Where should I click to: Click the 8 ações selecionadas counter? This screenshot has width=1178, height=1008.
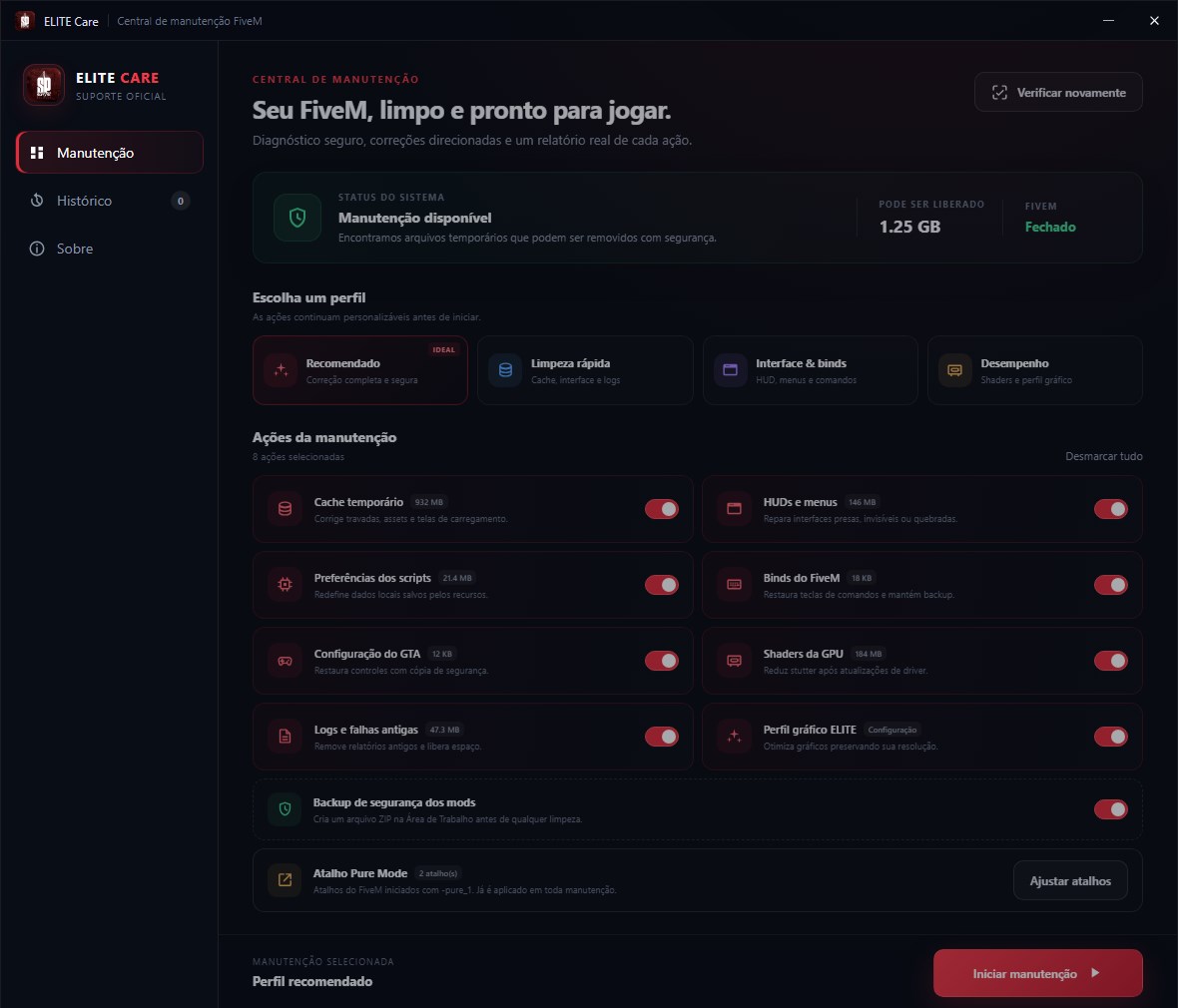[x=298, y=457]
